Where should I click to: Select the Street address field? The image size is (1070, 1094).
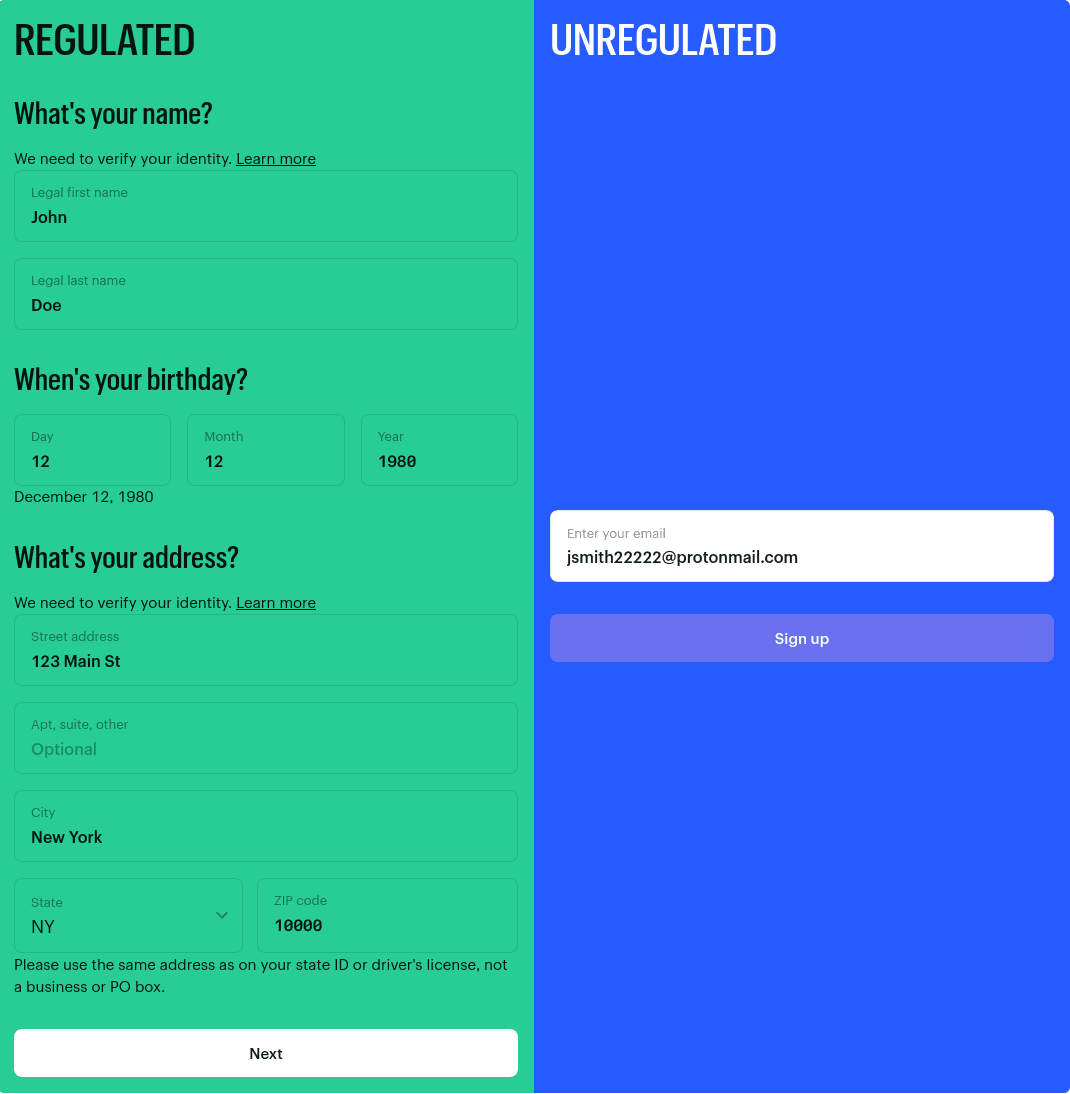(x=266, y=650)
